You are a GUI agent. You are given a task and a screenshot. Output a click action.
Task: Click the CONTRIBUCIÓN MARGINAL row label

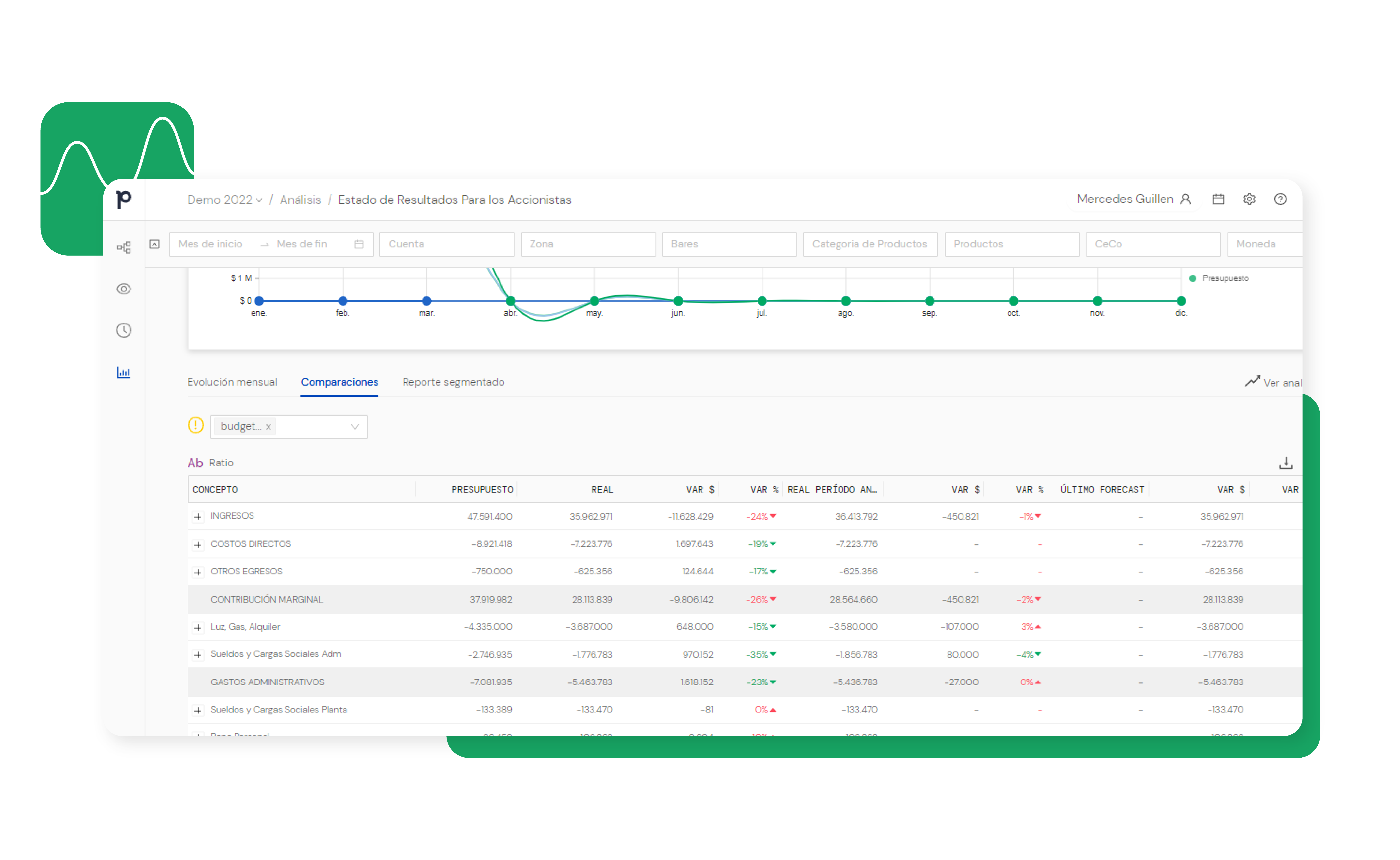point(266,599)
